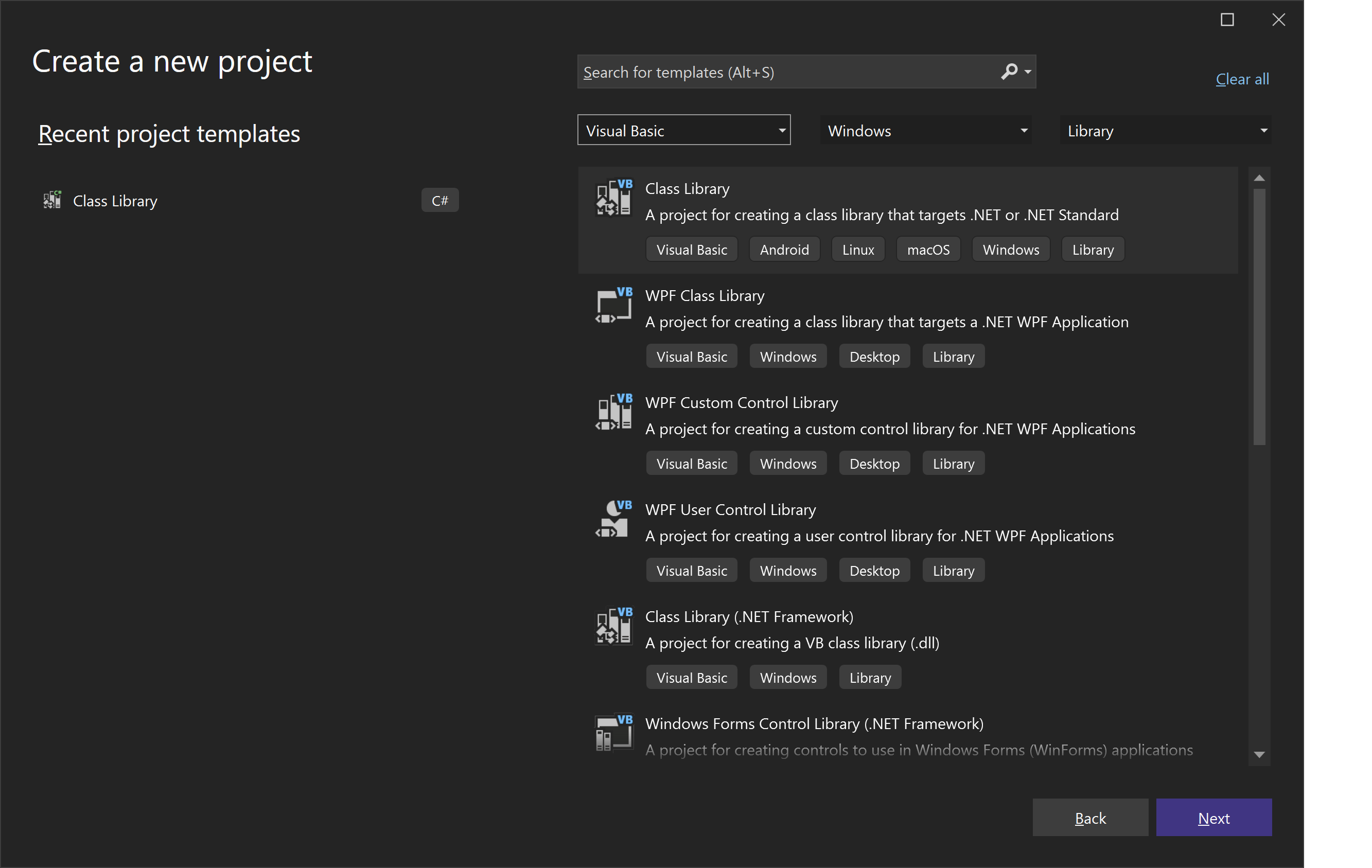Click the WPF Class Library template icon
The image size is (1372, 868).
coord(613,305)
